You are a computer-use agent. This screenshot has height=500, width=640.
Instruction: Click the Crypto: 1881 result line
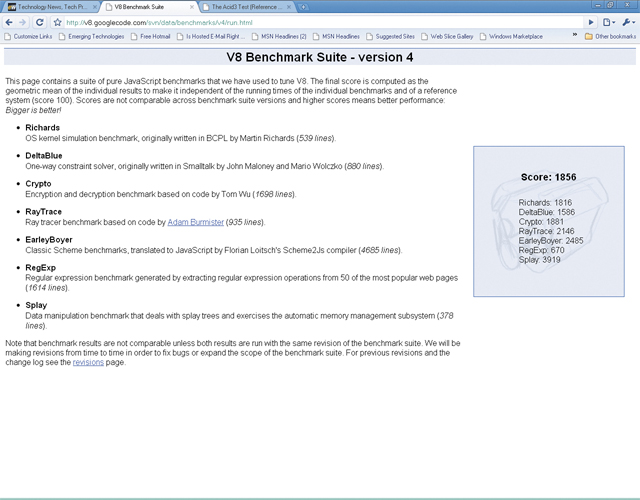(x=541, y=222)
